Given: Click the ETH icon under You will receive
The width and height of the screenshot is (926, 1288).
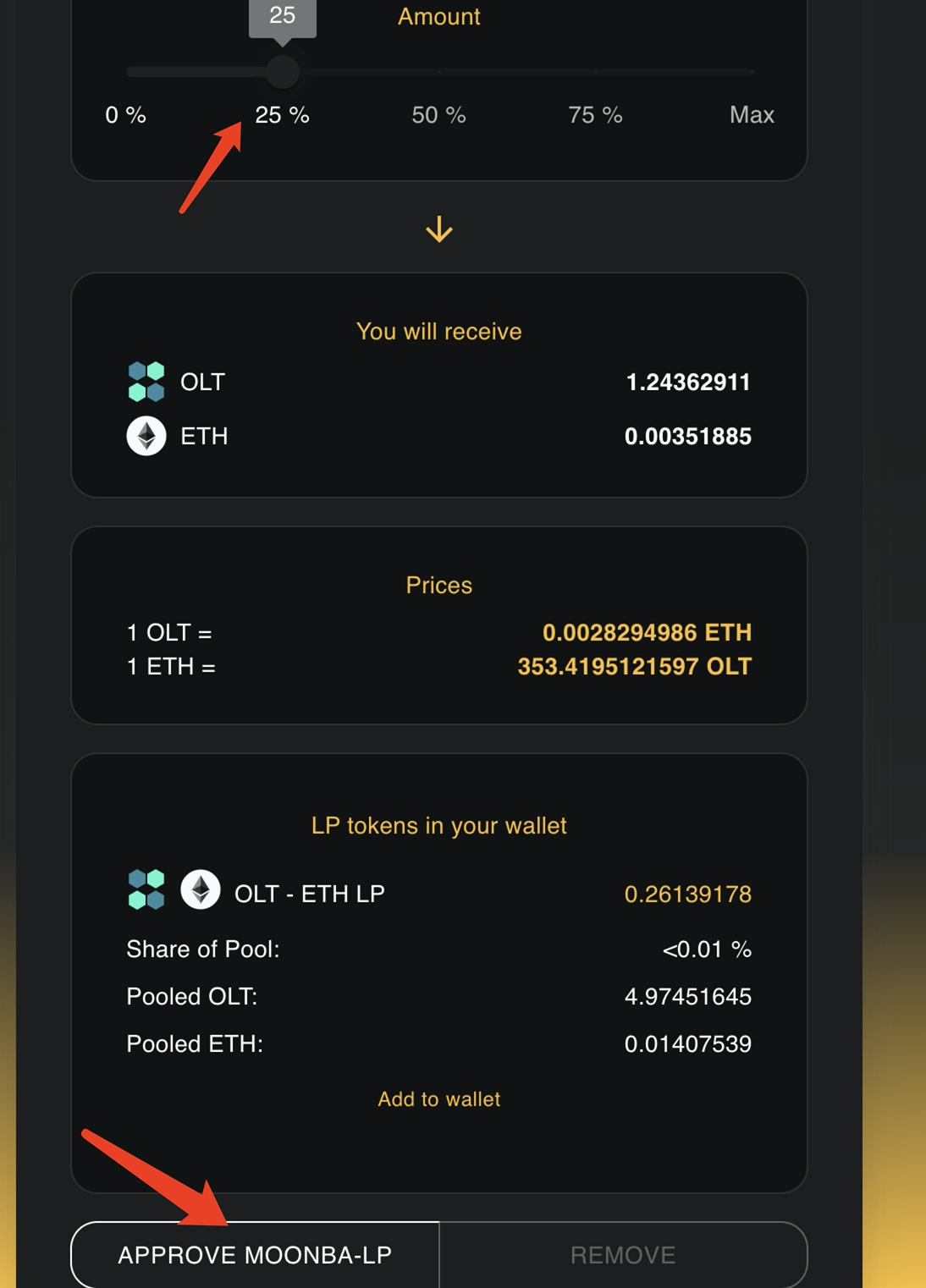Looking at the screenshot, I should 146,436.
